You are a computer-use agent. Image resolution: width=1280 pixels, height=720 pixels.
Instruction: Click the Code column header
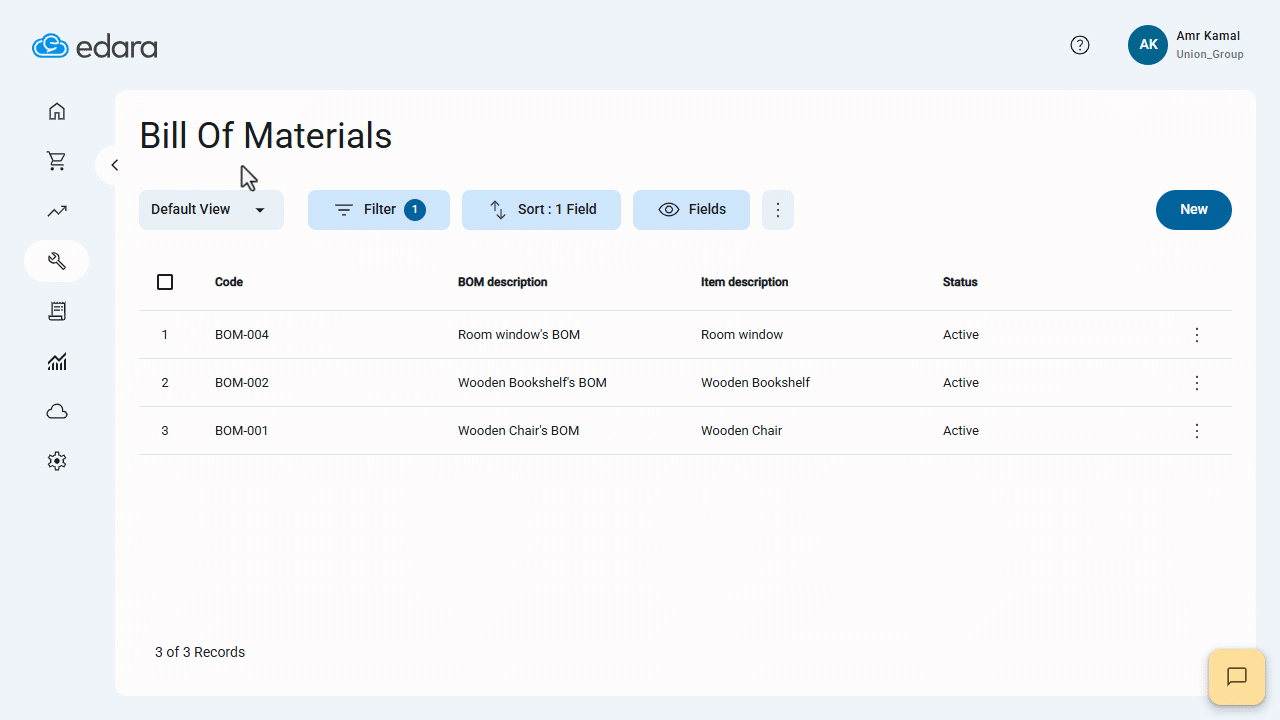click(x=229, y=282)
